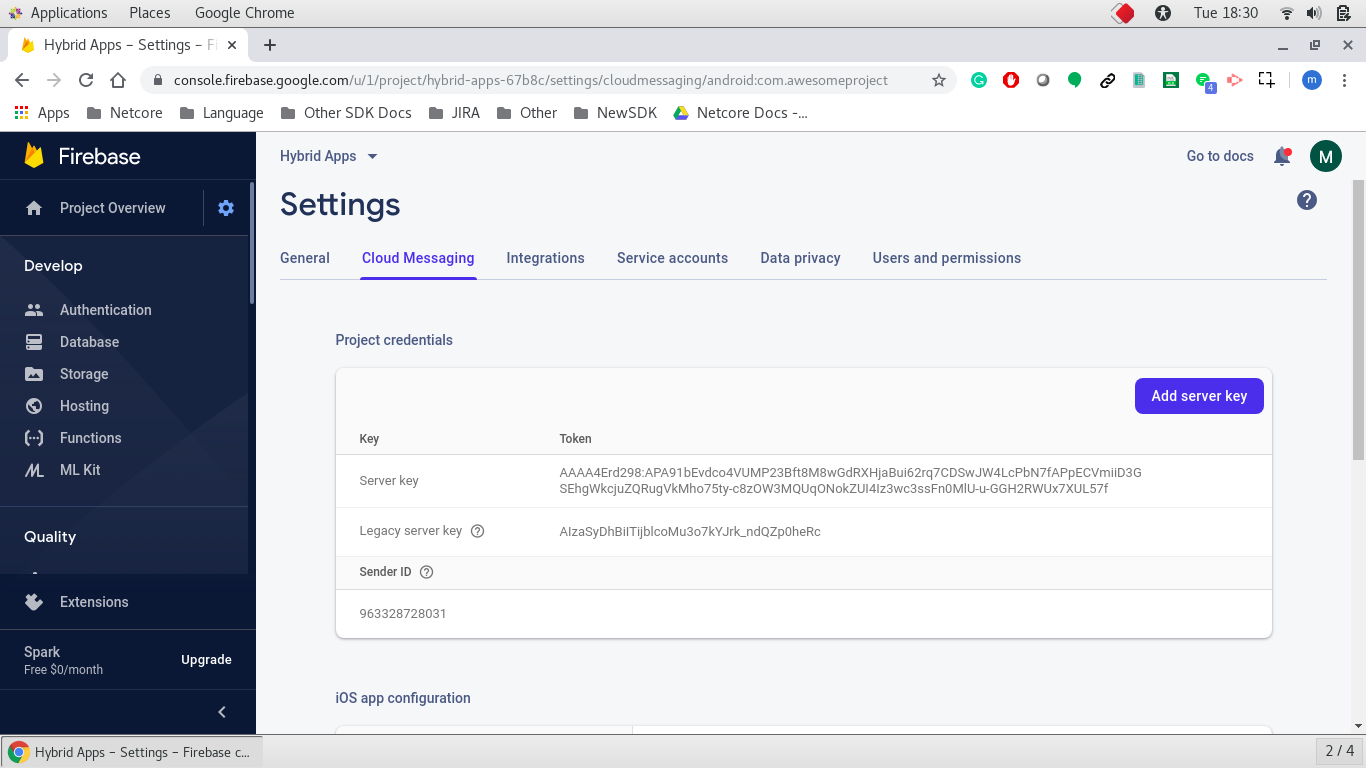
Task: Click the Quality section heading
Action: (50, 537)
